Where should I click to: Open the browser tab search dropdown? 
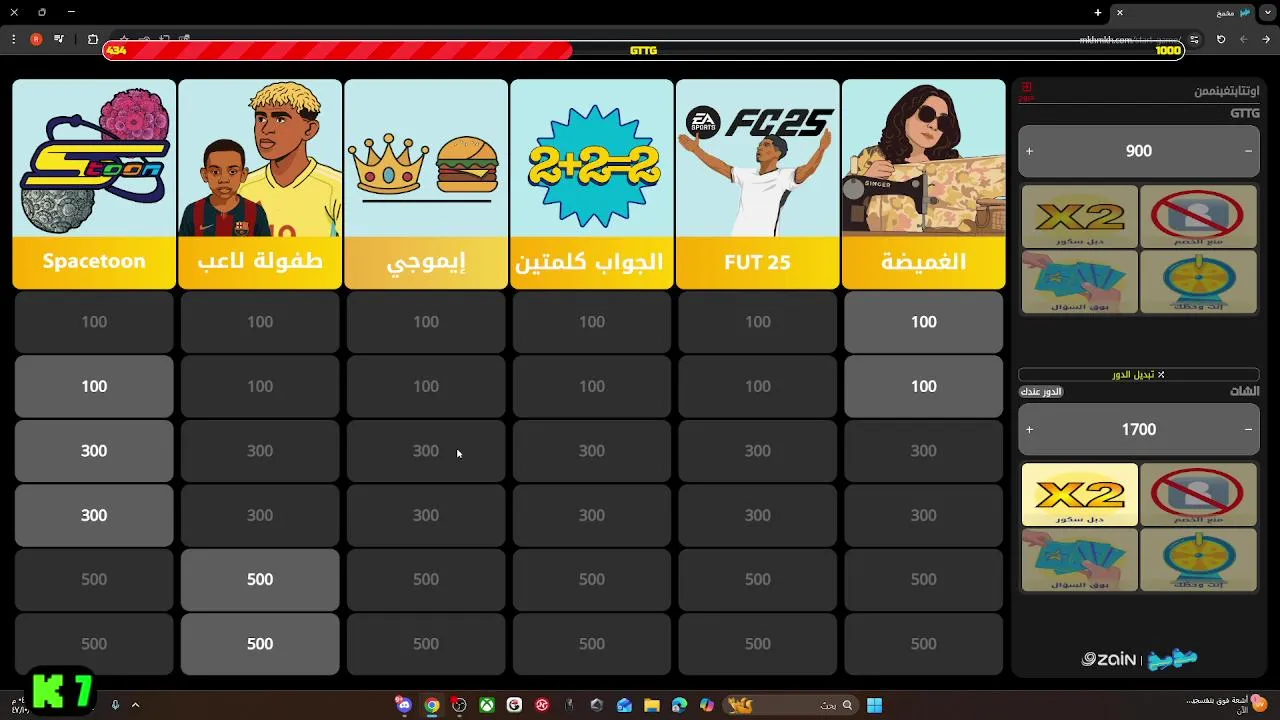[x=1267, y=12]
